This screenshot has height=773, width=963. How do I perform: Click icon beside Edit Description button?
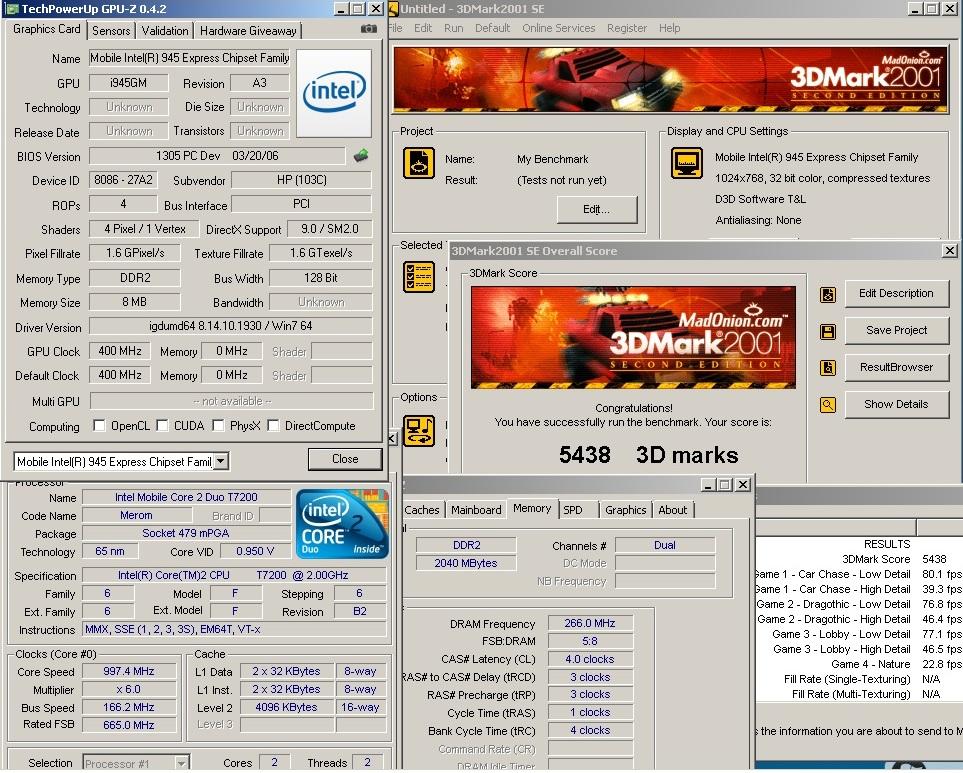(828, 295)
